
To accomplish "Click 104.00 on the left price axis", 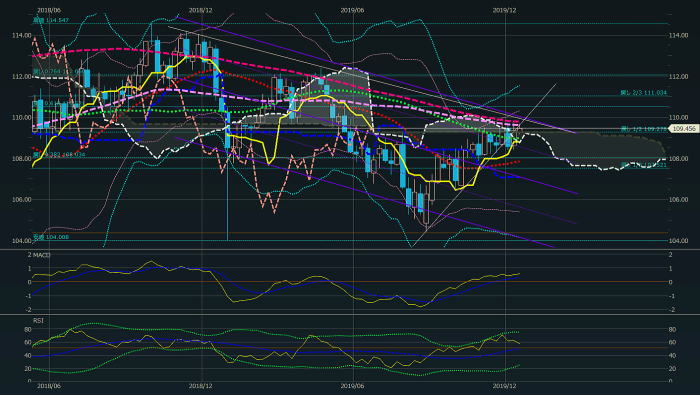I will [x=21, y=241].
